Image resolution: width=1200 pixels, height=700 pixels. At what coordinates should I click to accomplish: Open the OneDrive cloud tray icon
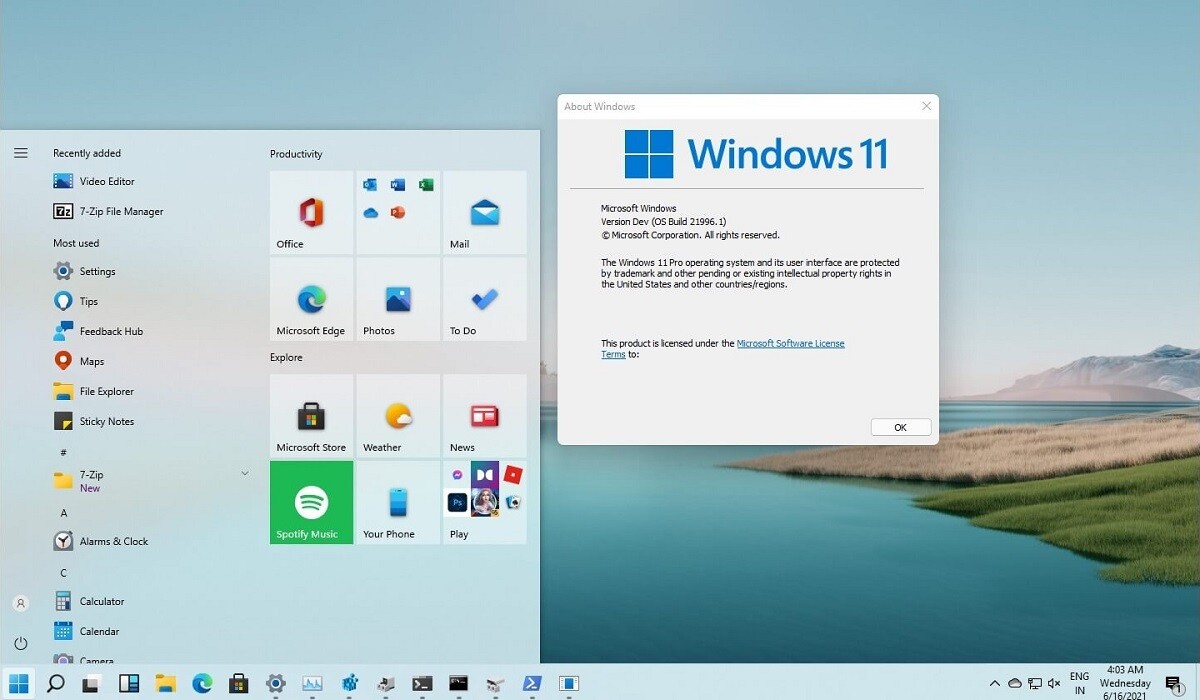[1015, 683]
